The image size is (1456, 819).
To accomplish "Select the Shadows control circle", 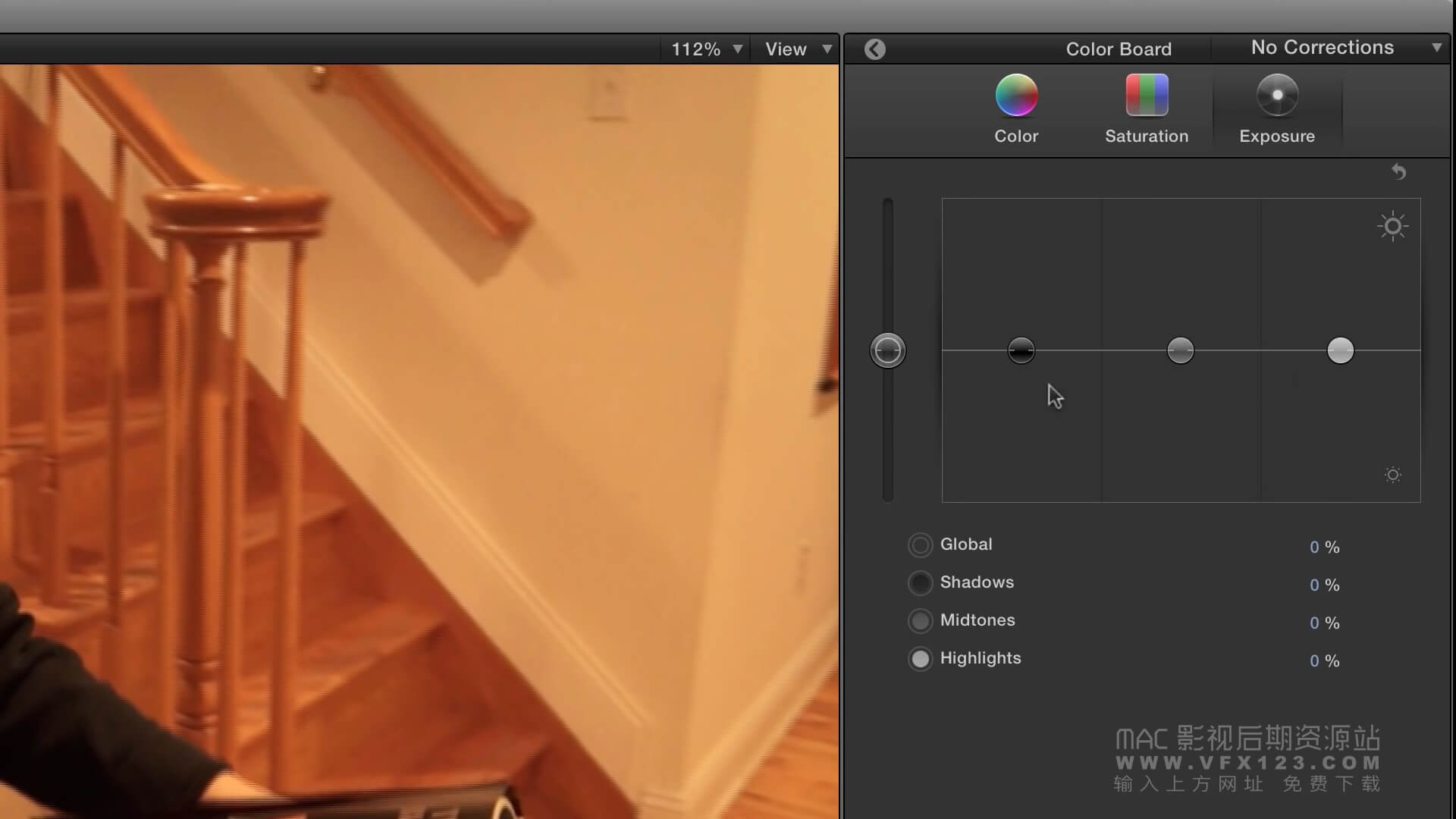I will click(x=920, y=582).
